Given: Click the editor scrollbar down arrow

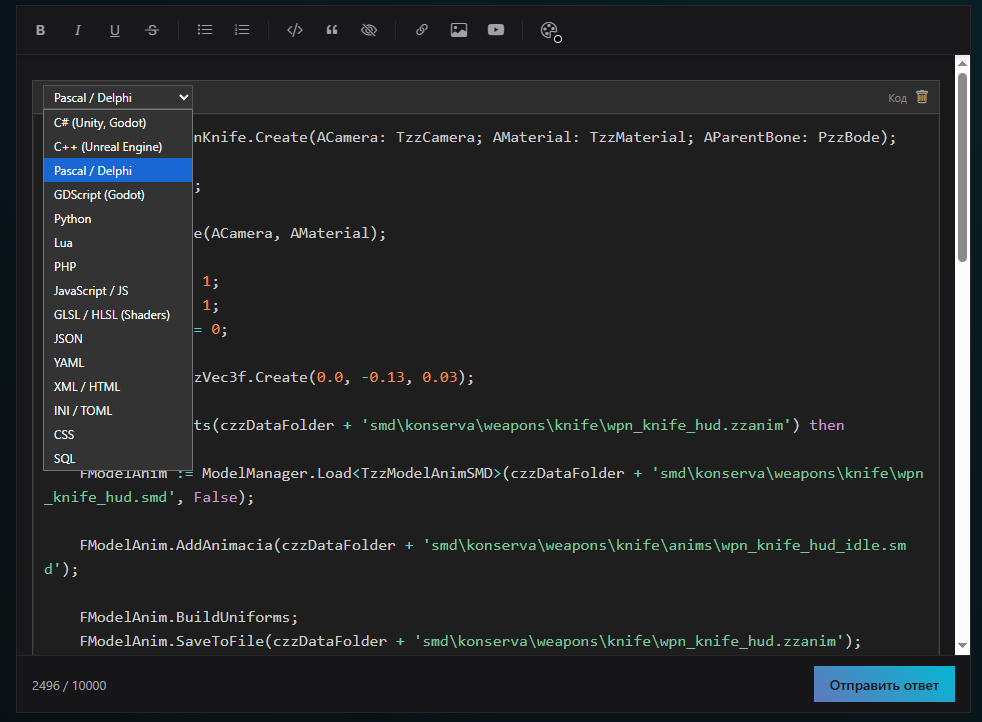Looking at the screenshot, I should pyautogui.click(x=963, y=646).
